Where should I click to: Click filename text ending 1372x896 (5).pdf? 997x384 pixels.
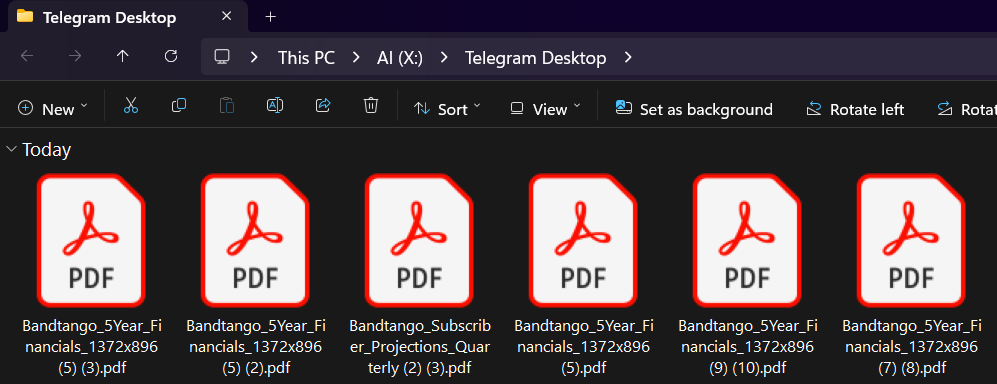(x=584, y=347)
